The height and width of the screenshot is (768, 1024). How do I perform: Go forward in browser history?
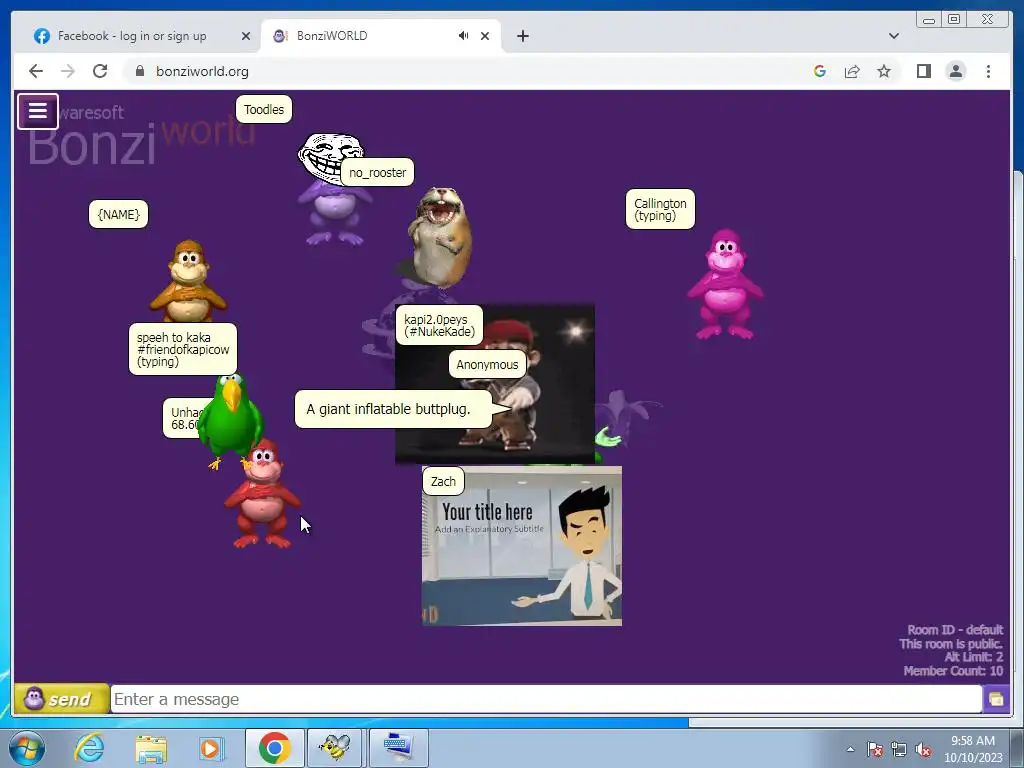(x=68, y=71)
